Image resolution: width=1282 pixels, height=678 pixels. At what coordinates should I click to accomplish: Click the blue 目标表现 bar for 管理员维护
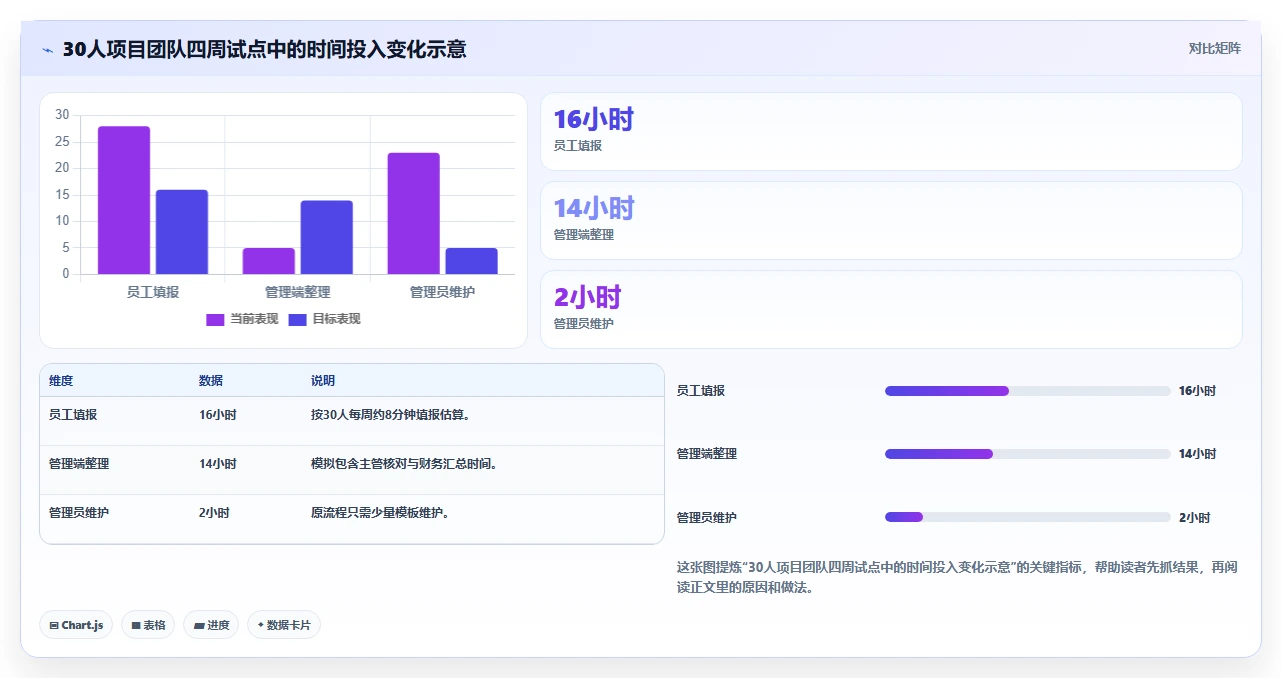click(472, 261)
